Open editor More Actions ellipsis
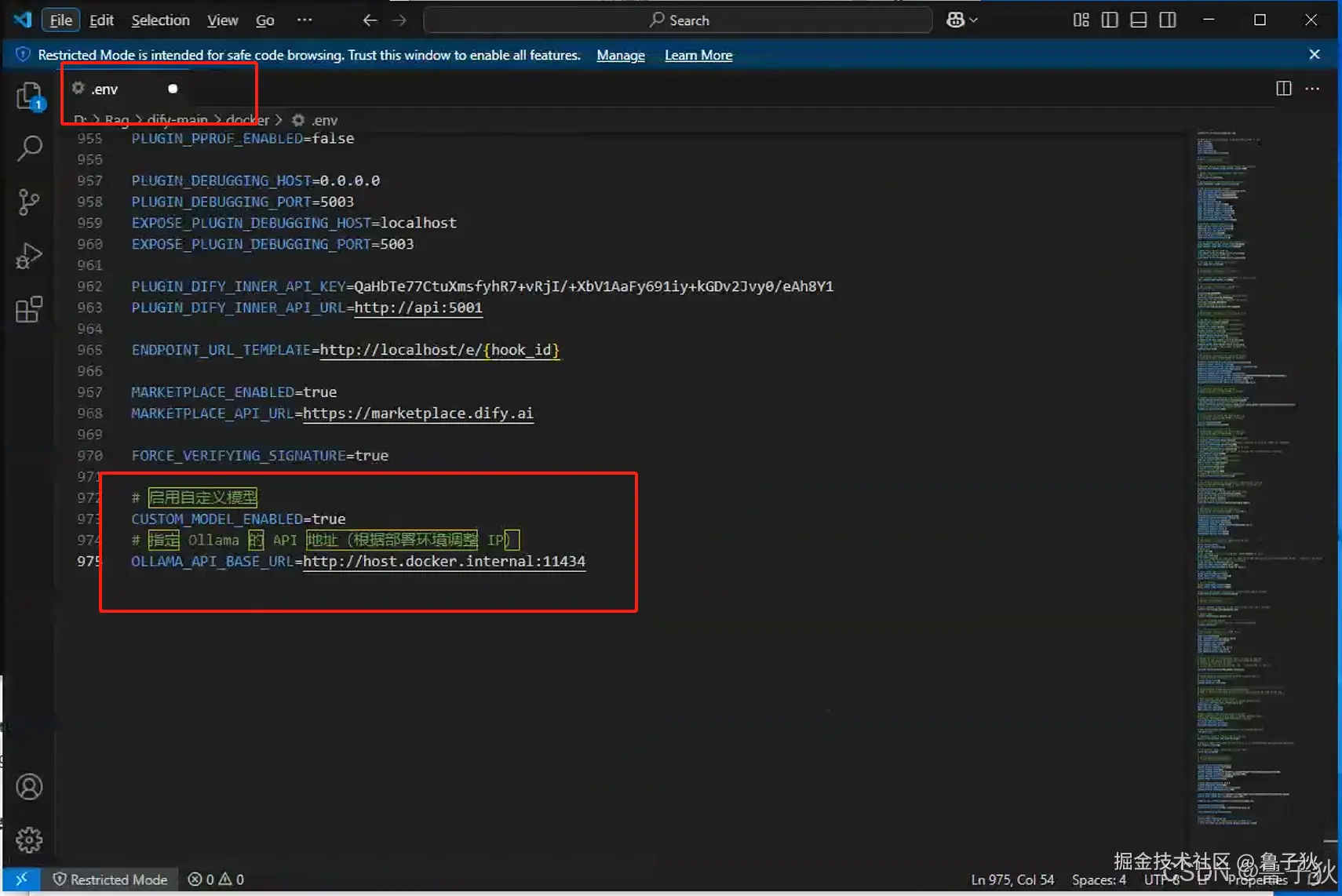The image size is (1342, 896). [1313, 89]
